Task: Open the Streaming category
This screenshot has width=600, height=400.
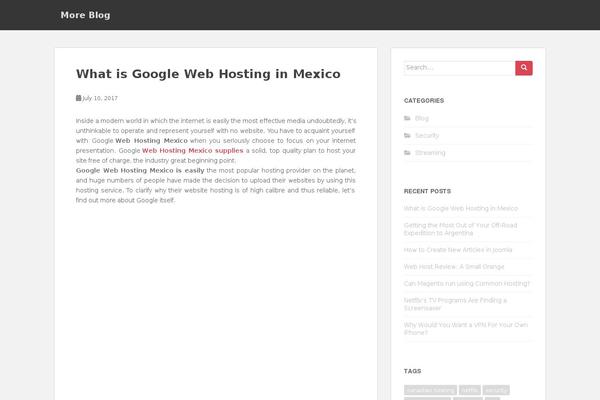Action: pos(430,153)
